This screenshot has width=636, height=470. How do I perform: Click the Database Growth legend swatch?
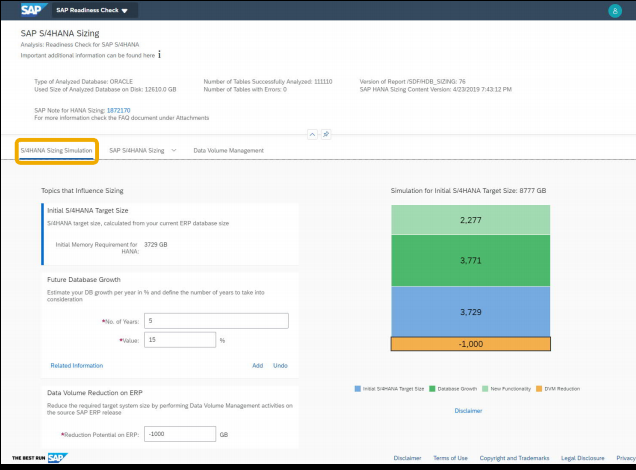pos(432,388)
